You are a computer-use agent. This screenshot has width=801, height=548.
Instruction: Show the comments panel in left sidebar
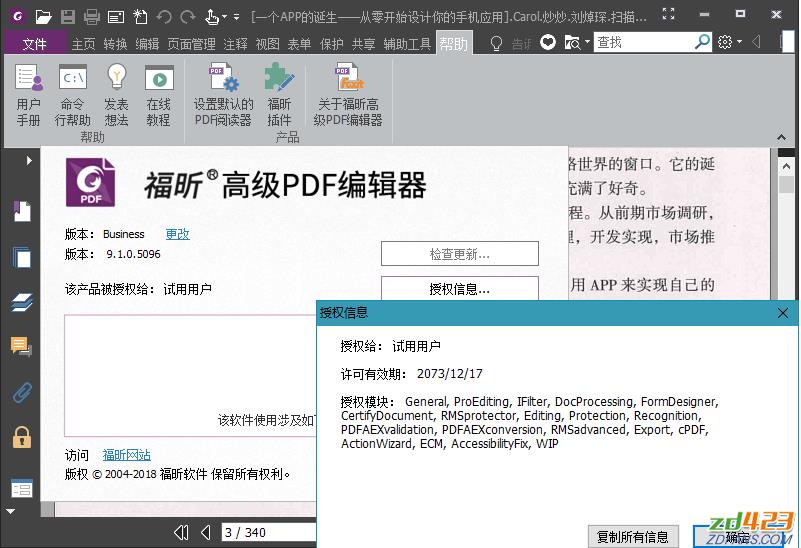pyautogui.click(x=21, y=346)
